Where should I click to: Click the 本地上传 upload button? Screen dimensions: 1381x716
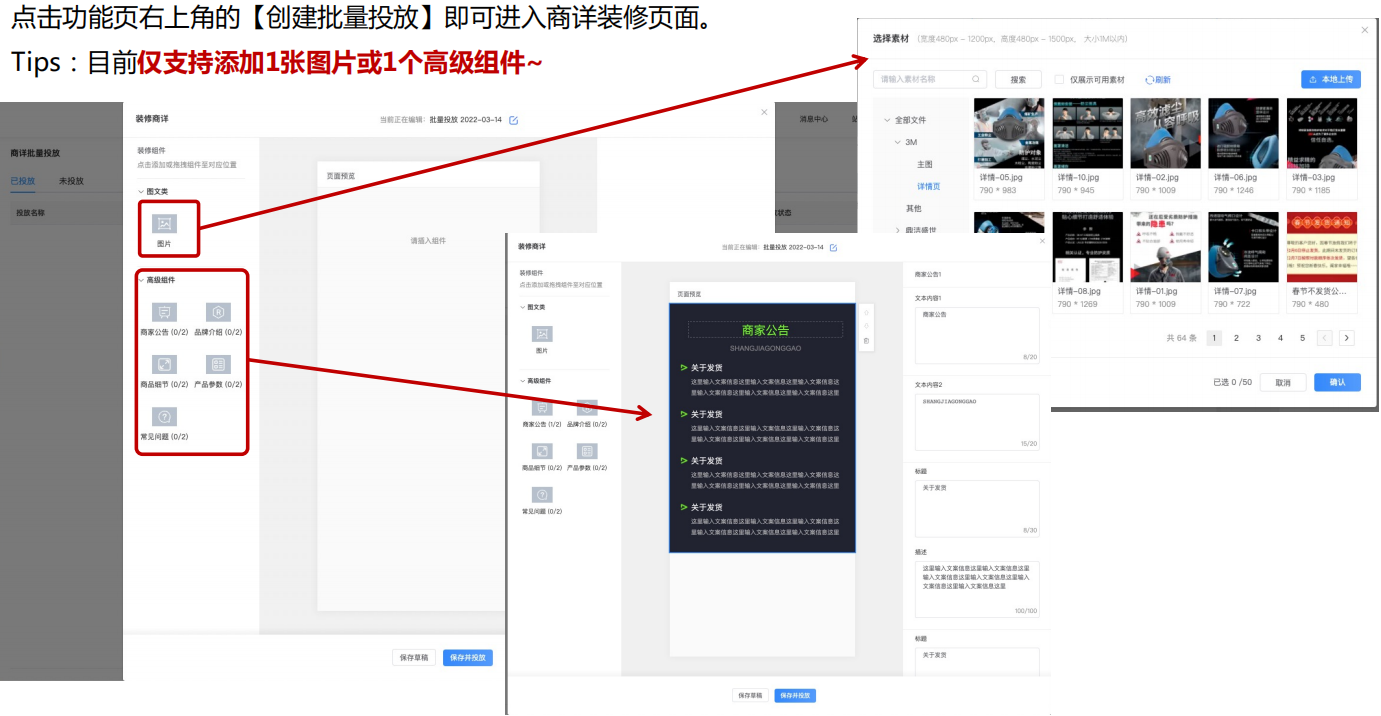tap(1331, 79)
